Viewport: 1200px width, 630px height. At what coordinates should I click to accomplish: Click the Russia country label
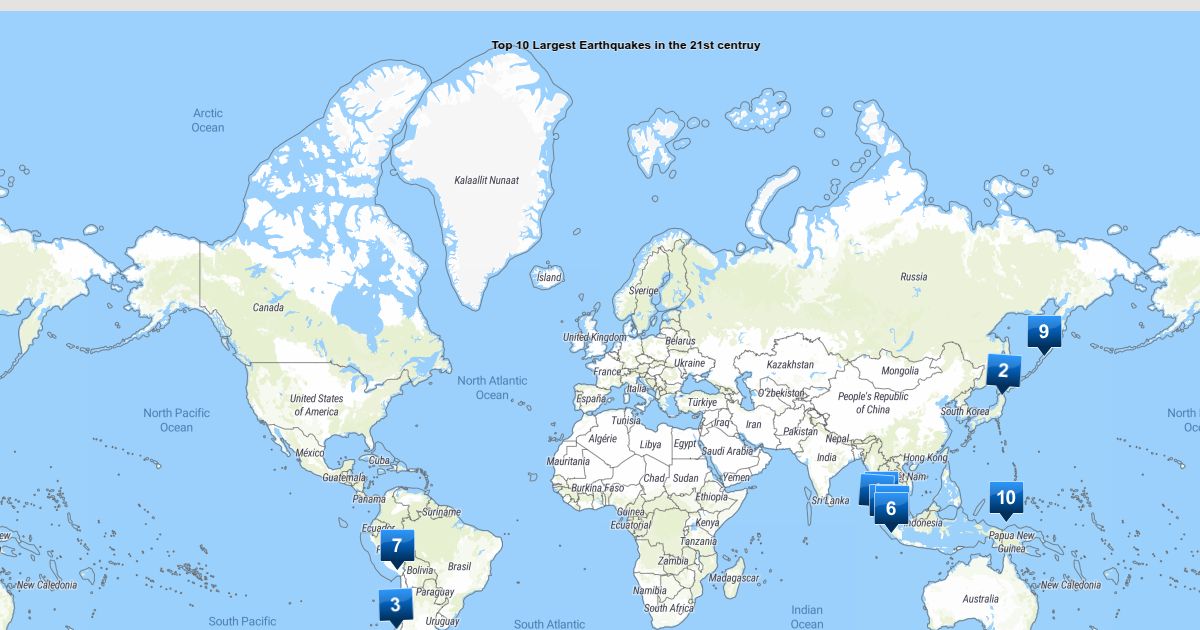(x=913, y=277)
